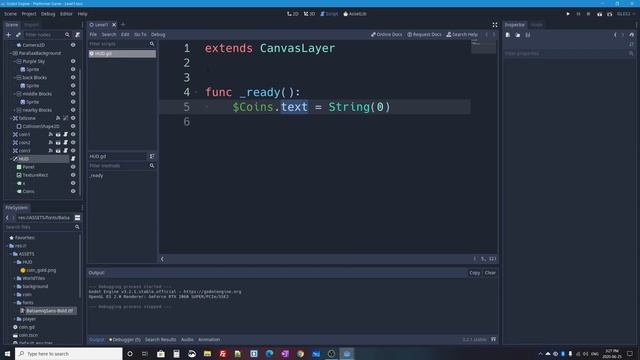This screenshot has height=360, width=640.
Task: Click the play current scene clapper icon
Action: tap(599, 14)
